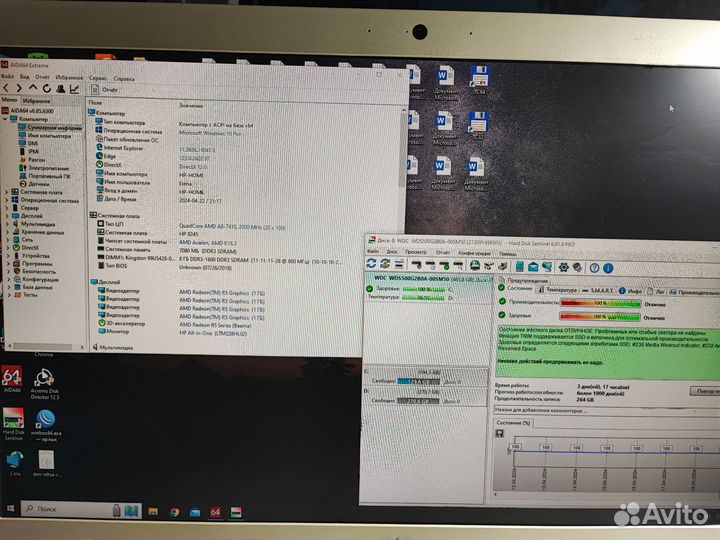Open Acronis Disk Director 12.5 desktop shortcut
The image size is (720, 540).
[x=45, y=384]
